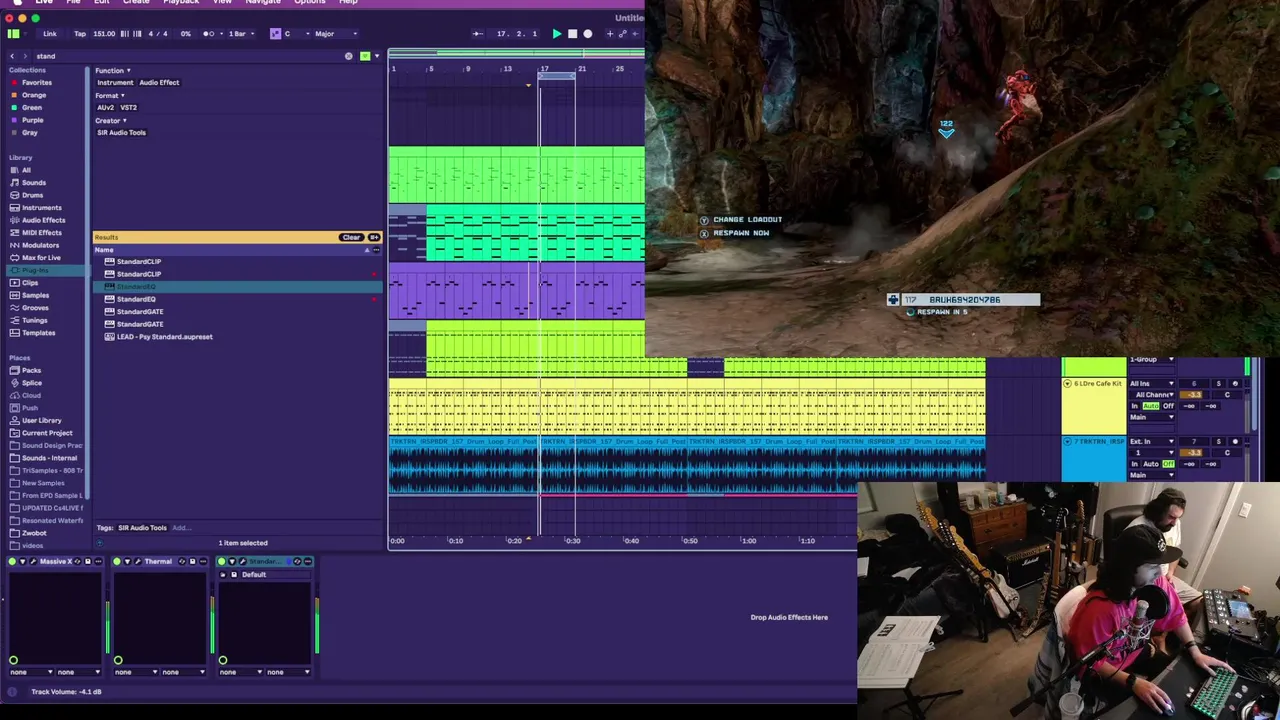Toggle the metronome button
1280x720 pixels.
[208, 34]
